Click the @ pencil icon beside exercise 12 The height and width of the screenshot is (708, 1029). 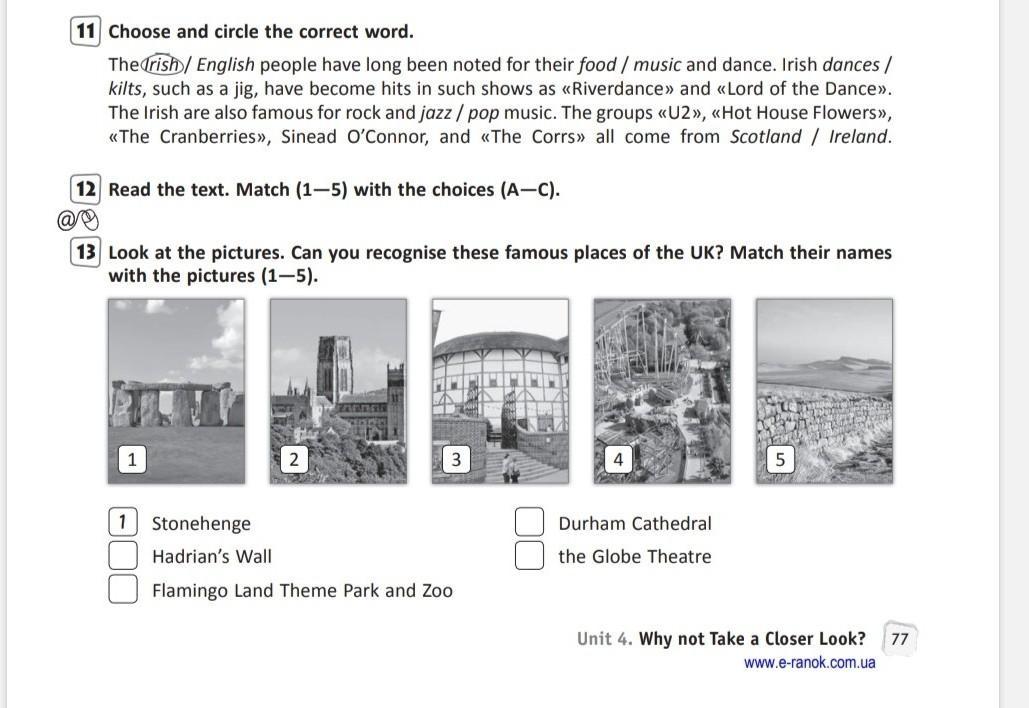[x=78, y=217]
